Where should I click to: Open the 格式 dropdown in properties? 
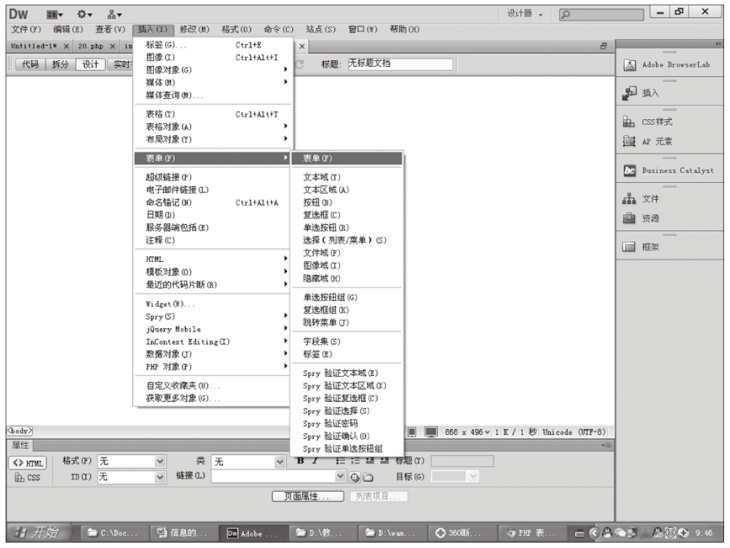pyautogui.click(x=160, y=461)
